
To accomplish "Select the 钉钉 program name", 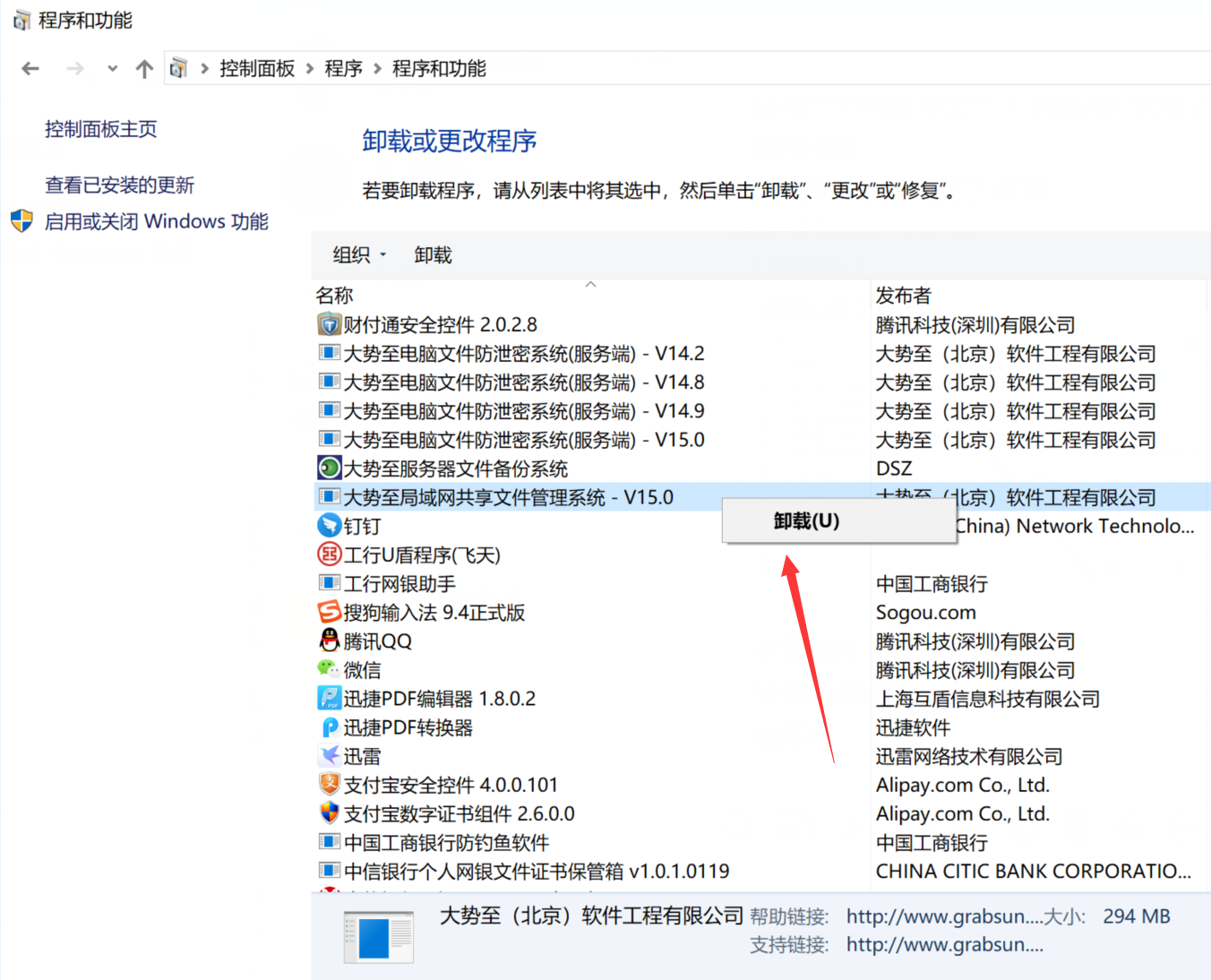I will click(363, 526).
